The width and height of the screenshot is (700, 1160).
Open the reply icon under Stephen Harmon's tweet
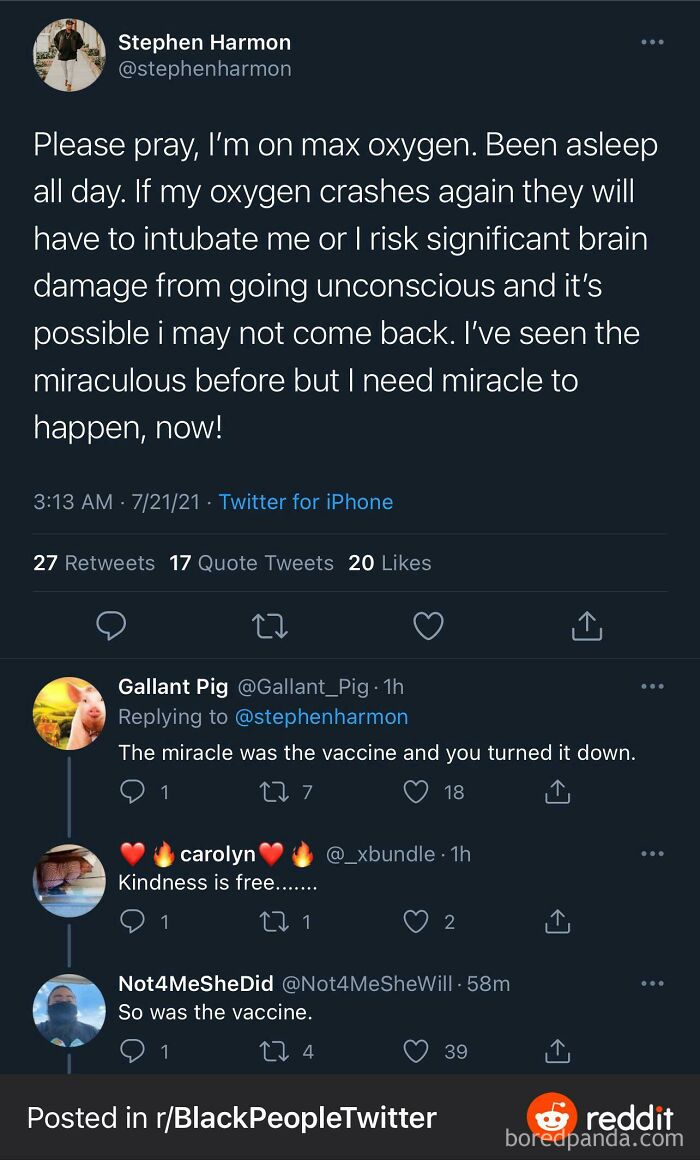coord(111,625)
